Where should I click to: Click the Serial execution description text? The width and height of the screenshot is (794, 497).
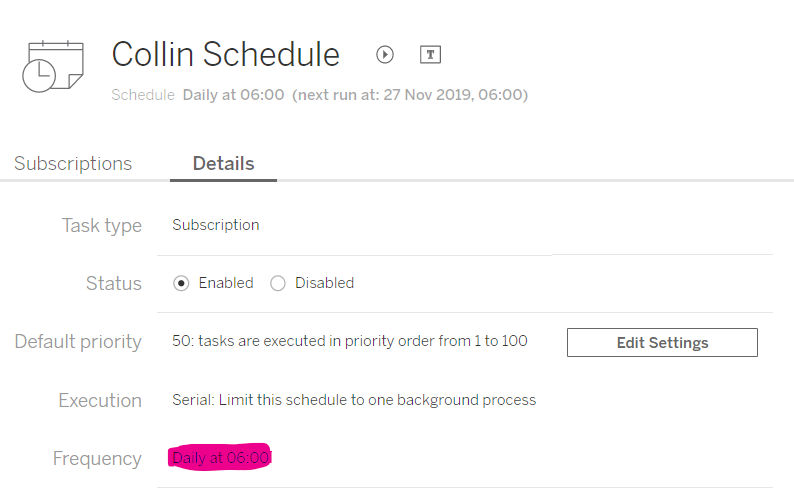pyautogui.click(x=354, y=400)
